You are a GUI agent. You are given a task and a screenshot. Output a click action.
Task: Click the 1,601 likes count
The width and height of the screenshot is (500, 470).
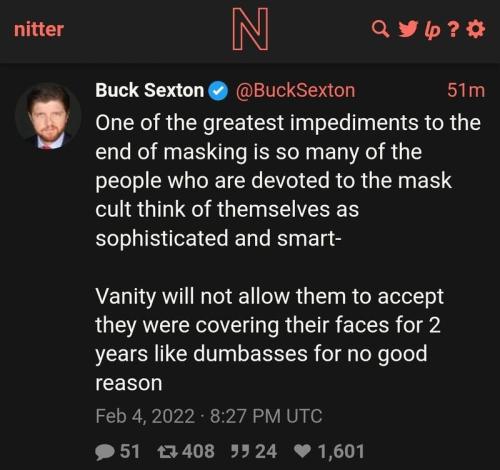[341, 452]
